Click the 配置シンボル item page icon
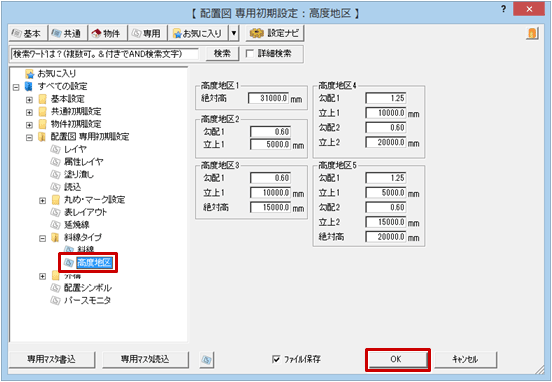Viewport: 552px width, 382px height. pos(56,288)
